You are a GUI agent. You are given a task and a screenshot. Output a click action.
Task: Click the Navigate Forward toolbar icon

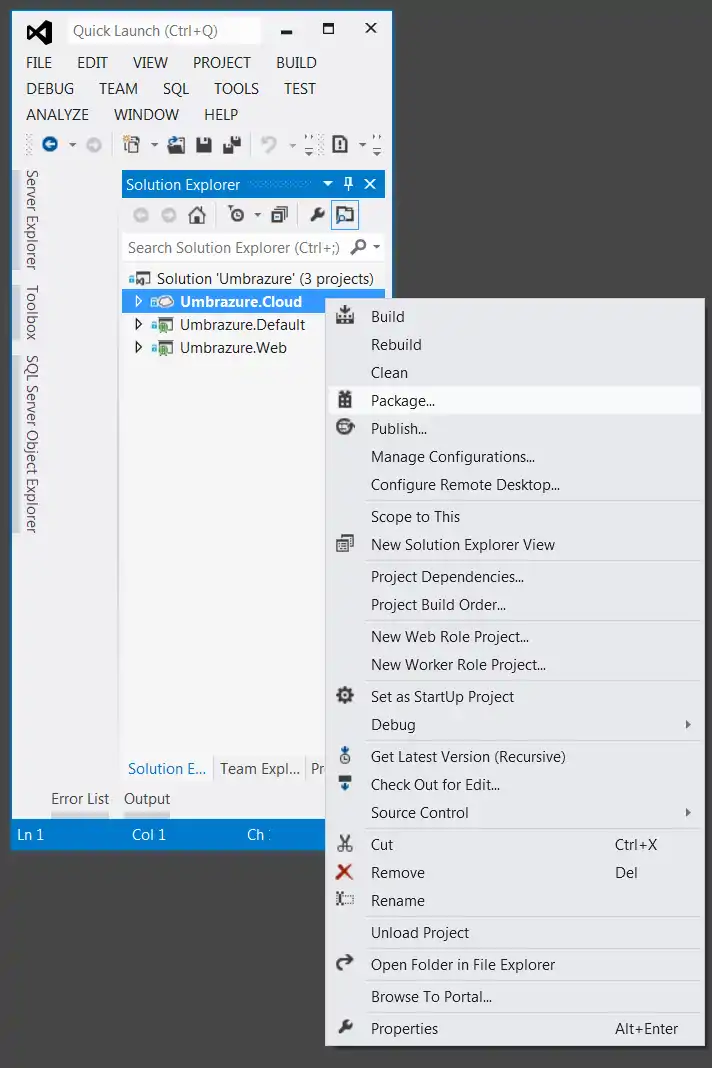coord(94,144)
